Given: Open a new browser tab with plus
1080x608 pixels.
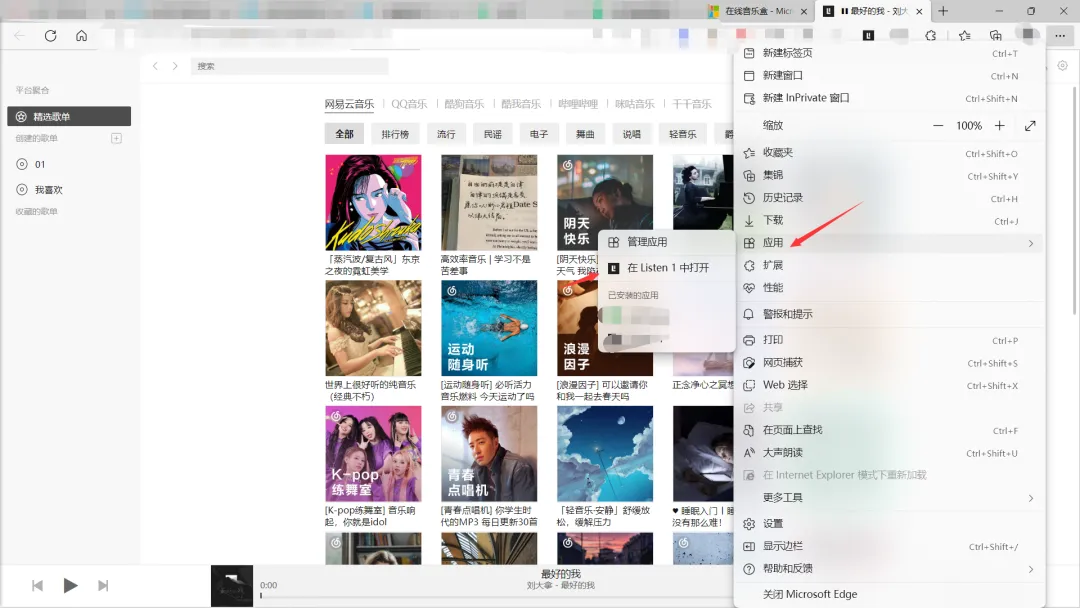Looking at the screenshot, I should 943,11.
